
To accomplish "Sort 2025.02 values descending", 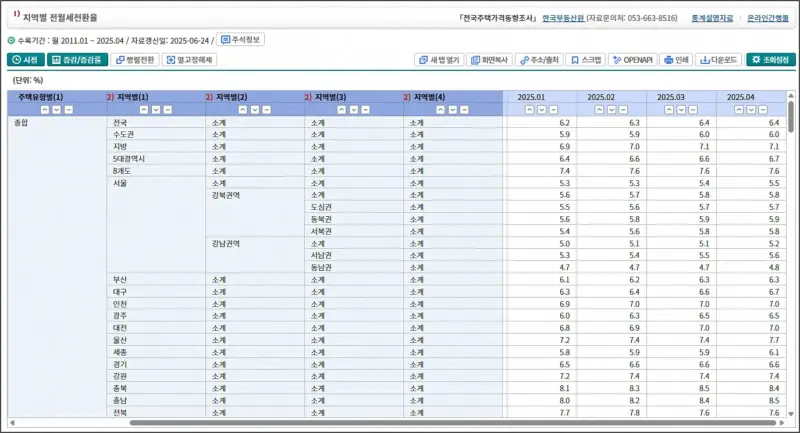I will point(611,110).
